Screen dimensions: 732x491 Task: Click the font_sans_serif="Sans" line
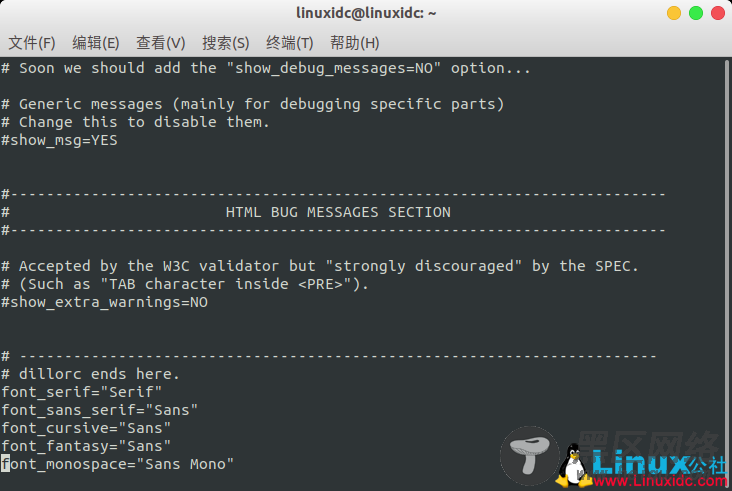99,410
